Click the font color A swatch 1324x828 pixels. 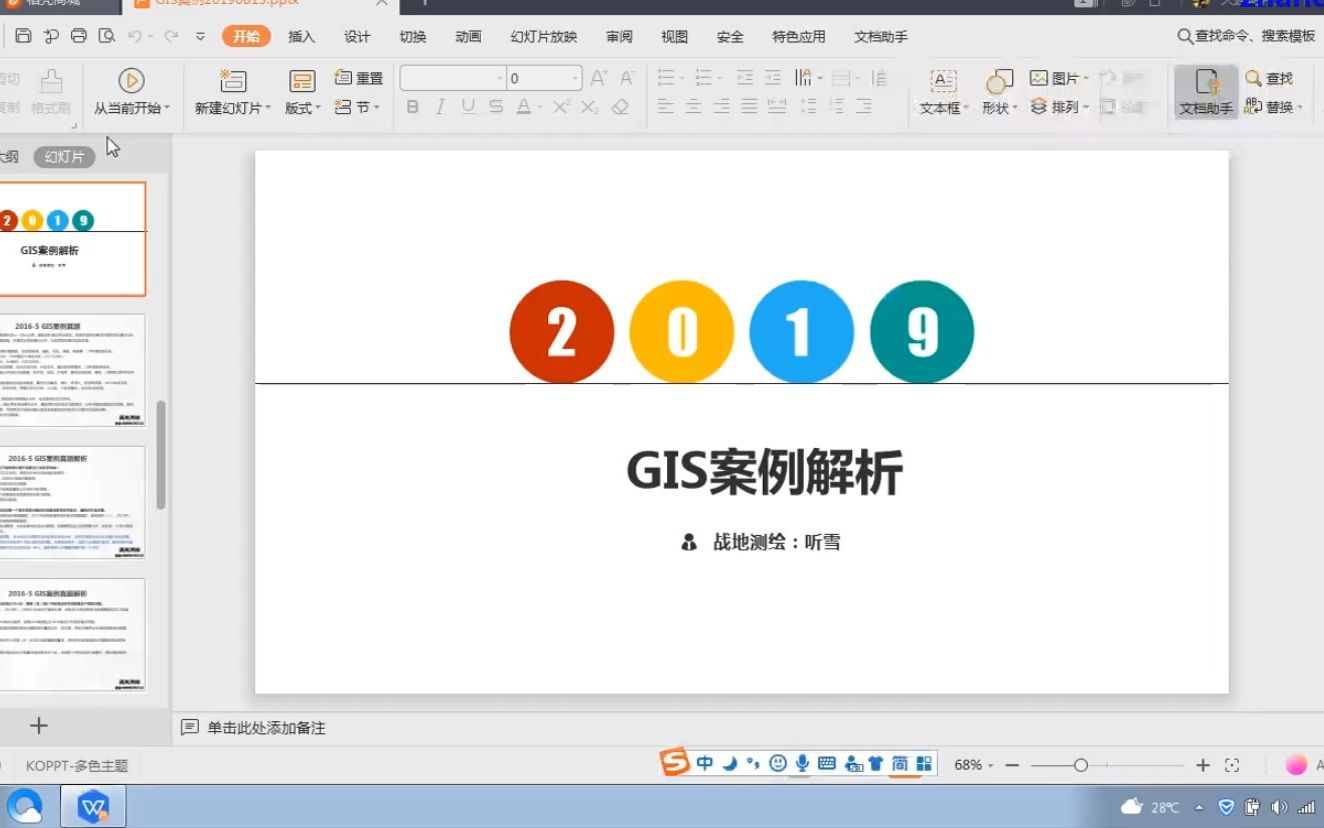click(x=523, y=107)
